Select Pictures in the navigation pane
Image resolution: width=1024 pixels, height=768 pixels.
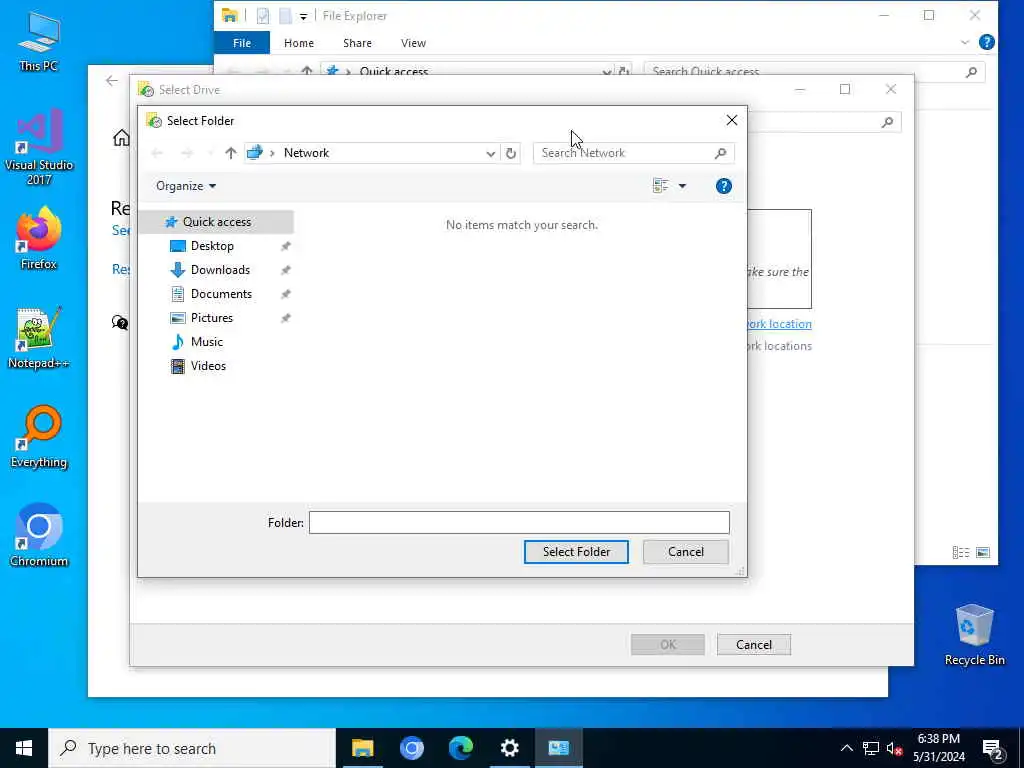pos(211,318)
